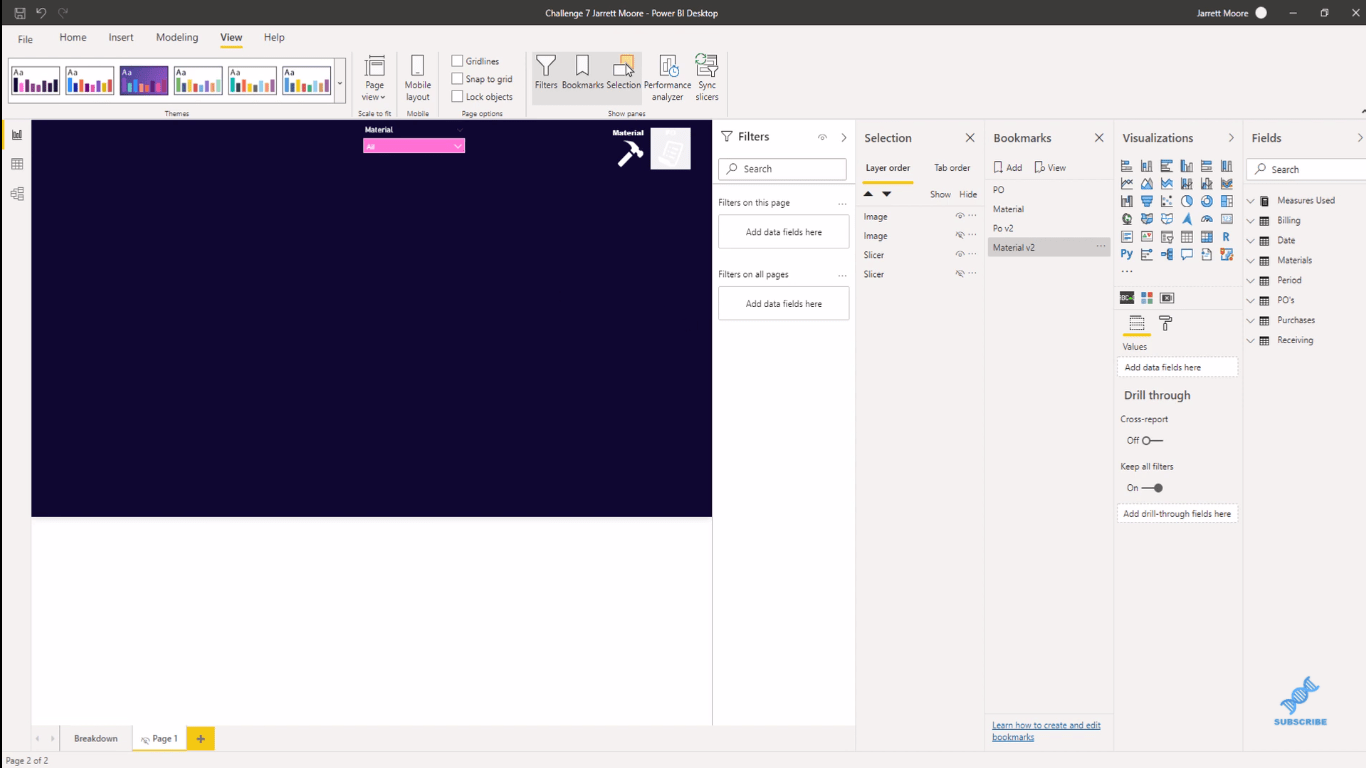Switch to the Breakdown page tab
The image size is (1366, 768).
pos(96,739)
